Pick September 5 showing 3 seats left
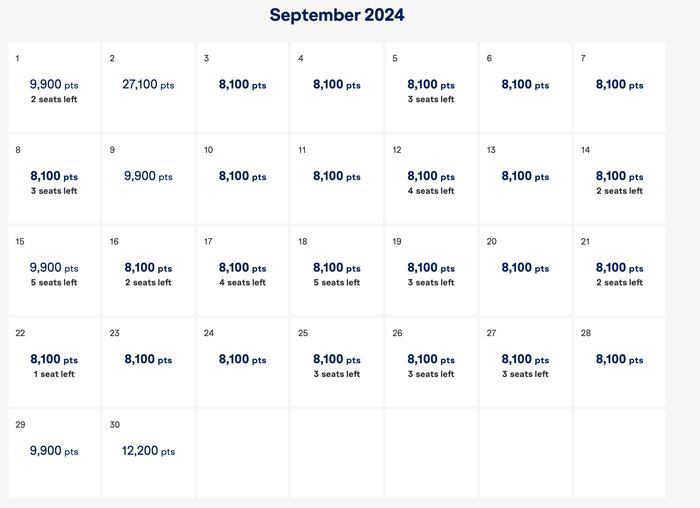 pos(431,87)
